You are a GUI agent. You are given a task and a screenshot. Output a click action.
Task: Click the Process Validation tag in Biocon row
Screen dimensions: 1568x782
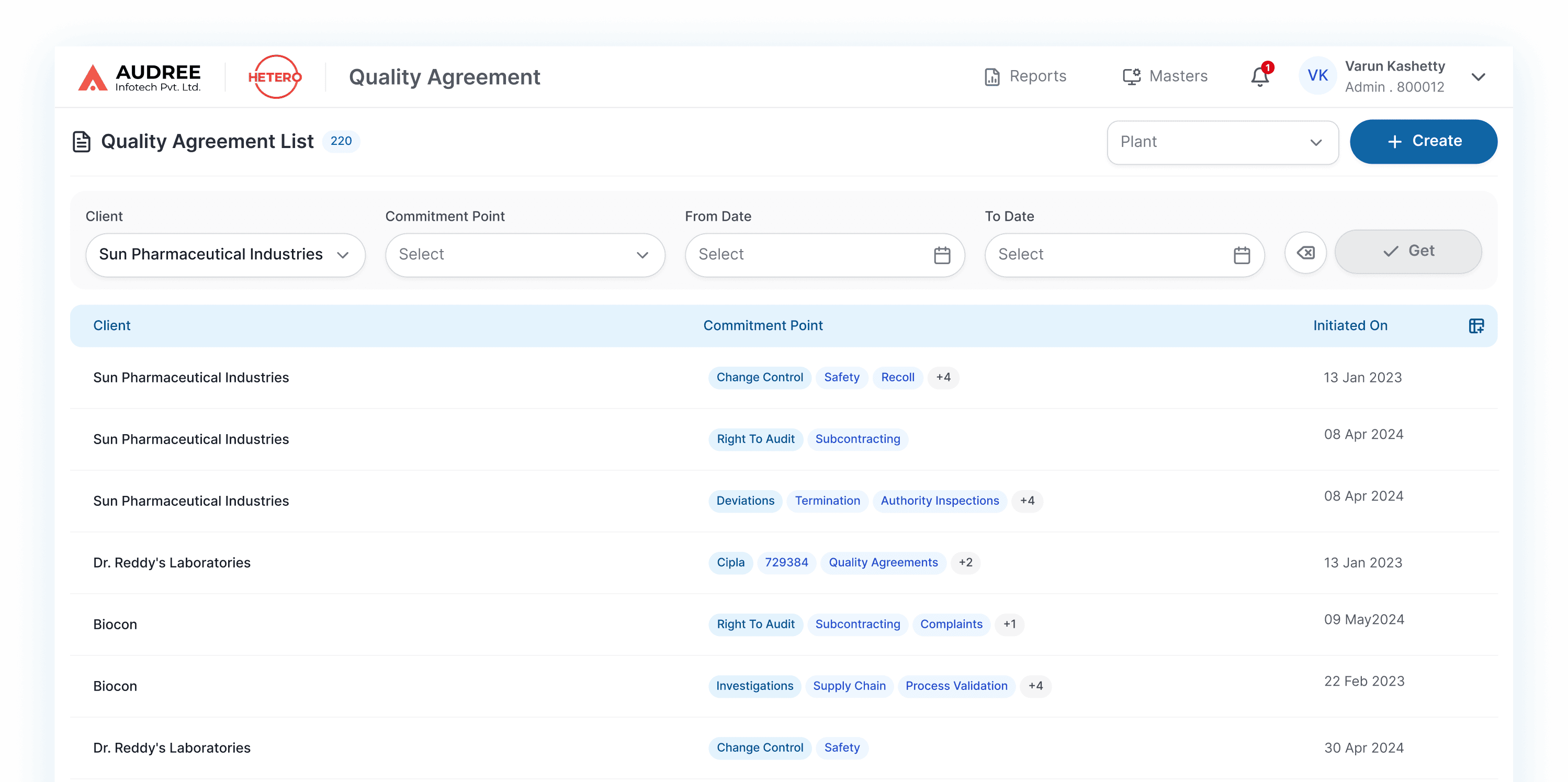click(x=956, y=686)
